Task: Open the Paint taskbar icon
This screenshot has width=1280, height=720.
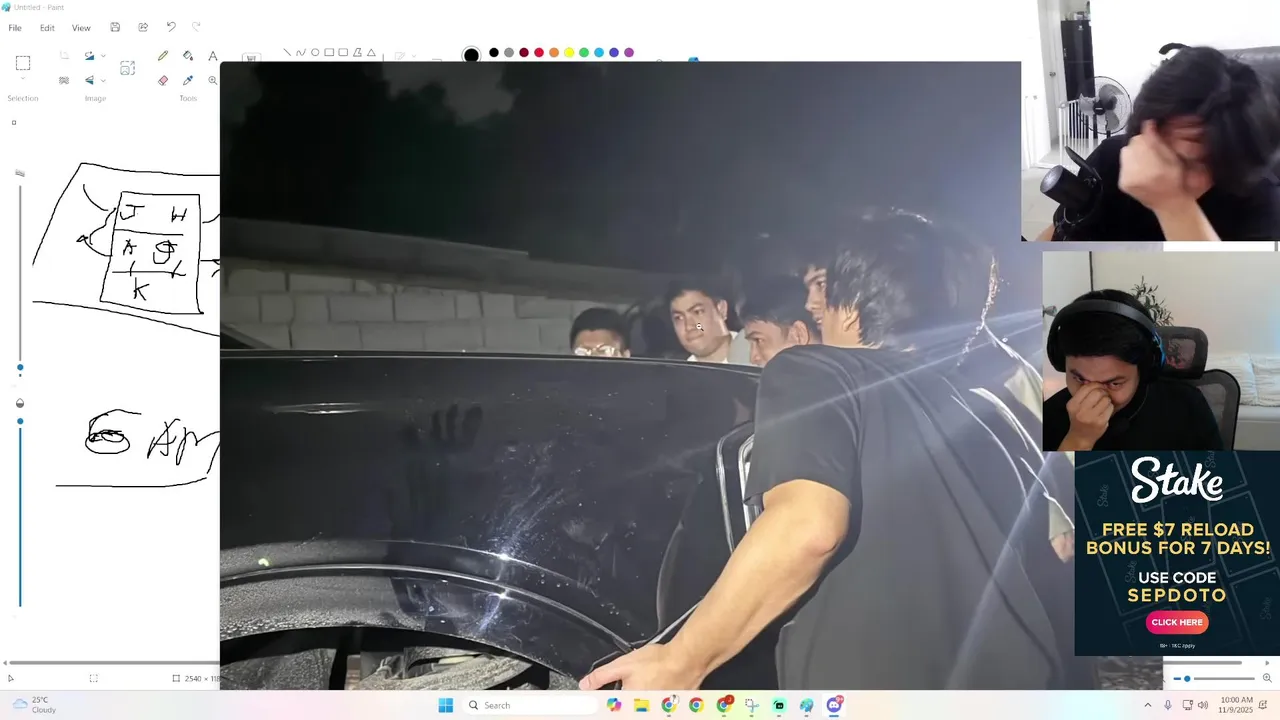Action: 806,705
